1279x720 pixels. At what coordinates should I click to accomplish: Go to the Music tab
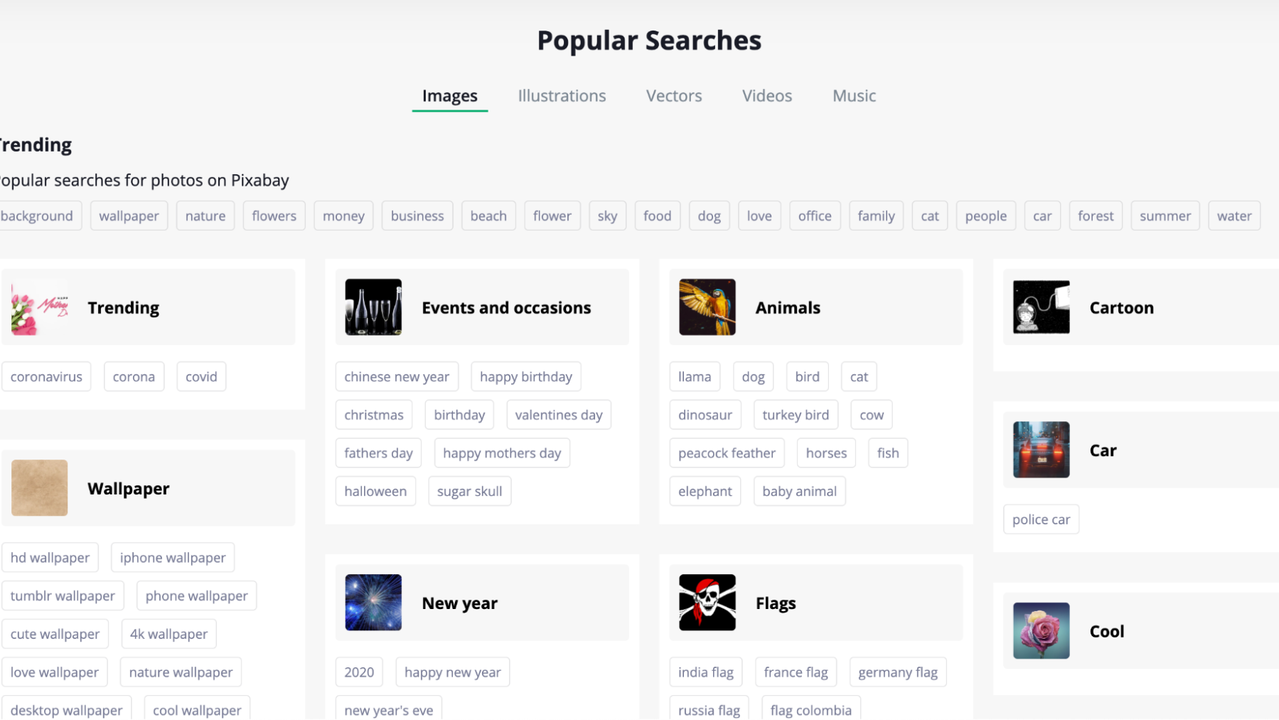854,96
